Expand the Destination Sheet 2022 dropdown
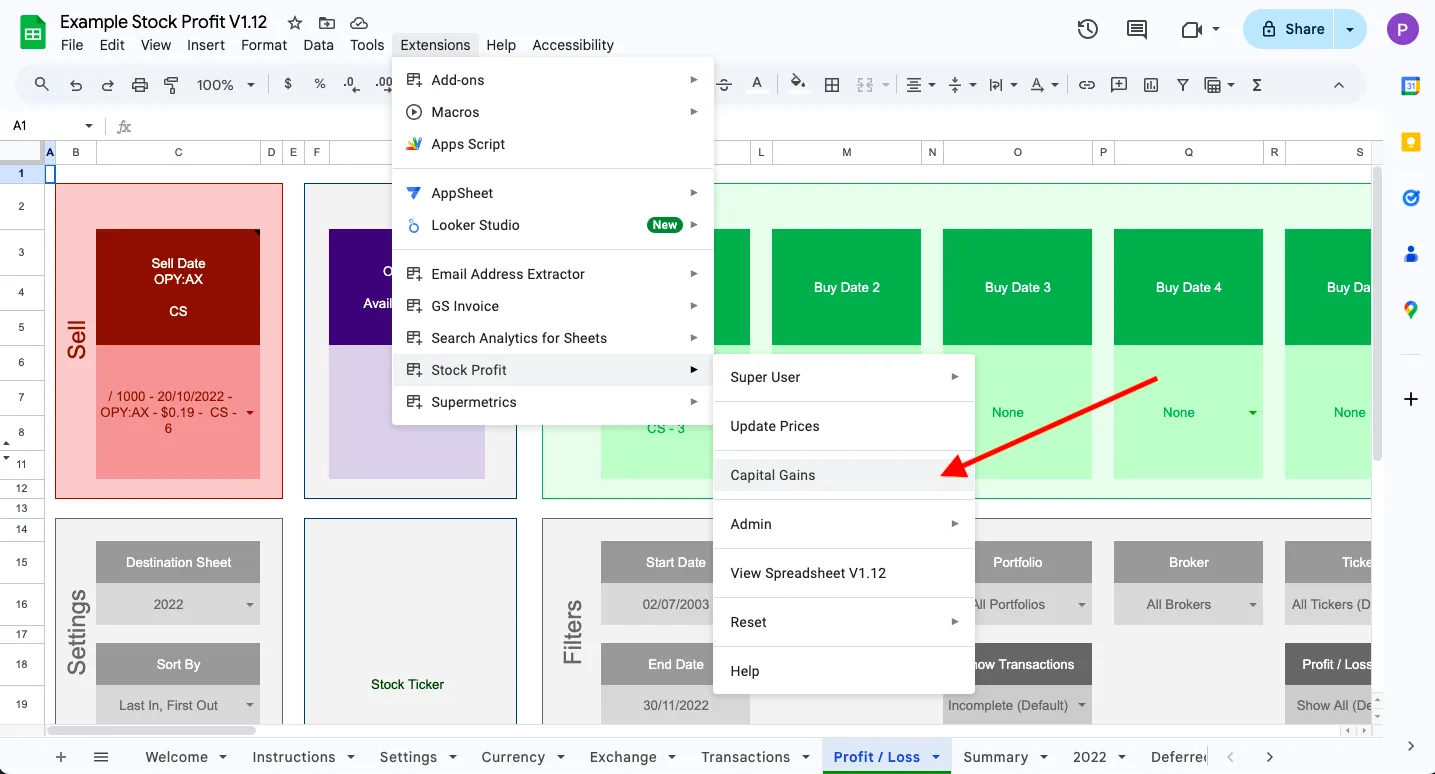The width and height of the screenshot is (1435, 774). point(249,605)
